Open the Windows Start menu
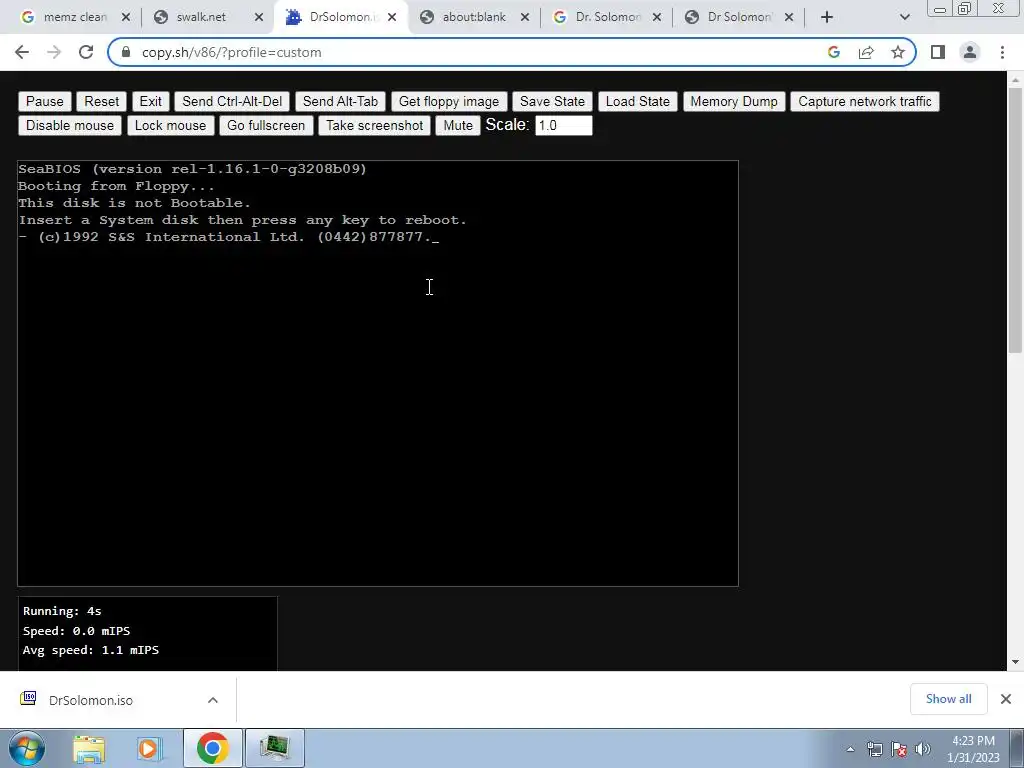Viewport: 1024px width, 768px height. (x=26, y=748)
